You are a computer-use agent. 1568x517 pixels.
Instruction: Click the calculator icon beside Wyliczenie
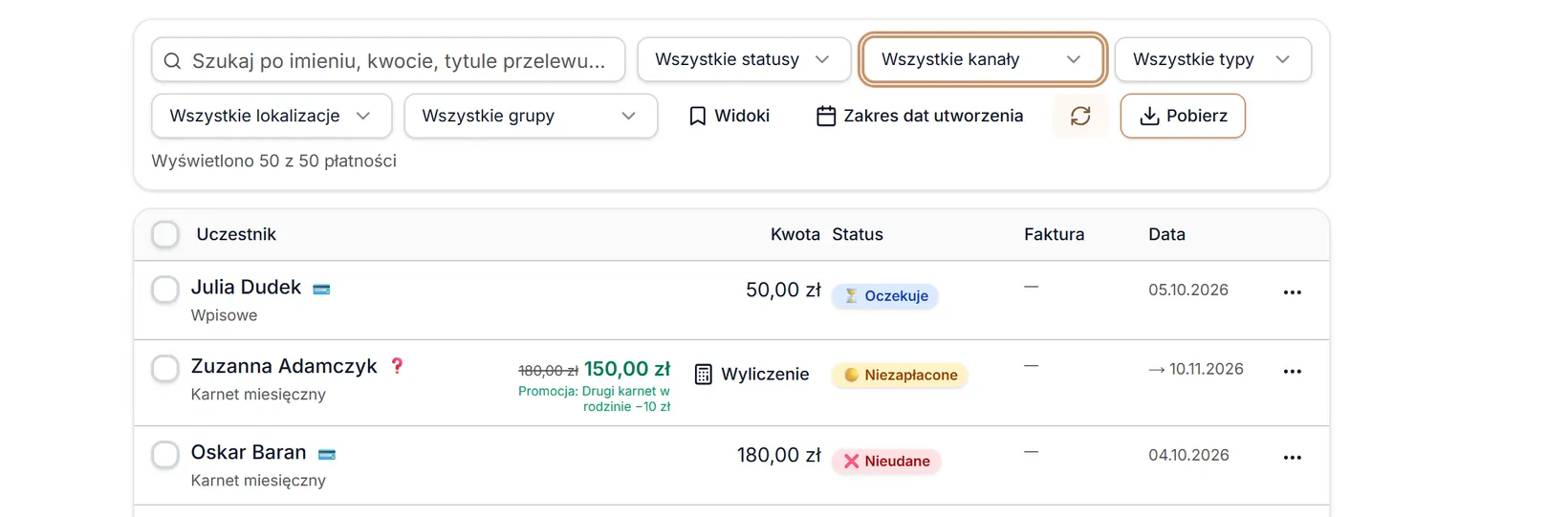[704, 375]
